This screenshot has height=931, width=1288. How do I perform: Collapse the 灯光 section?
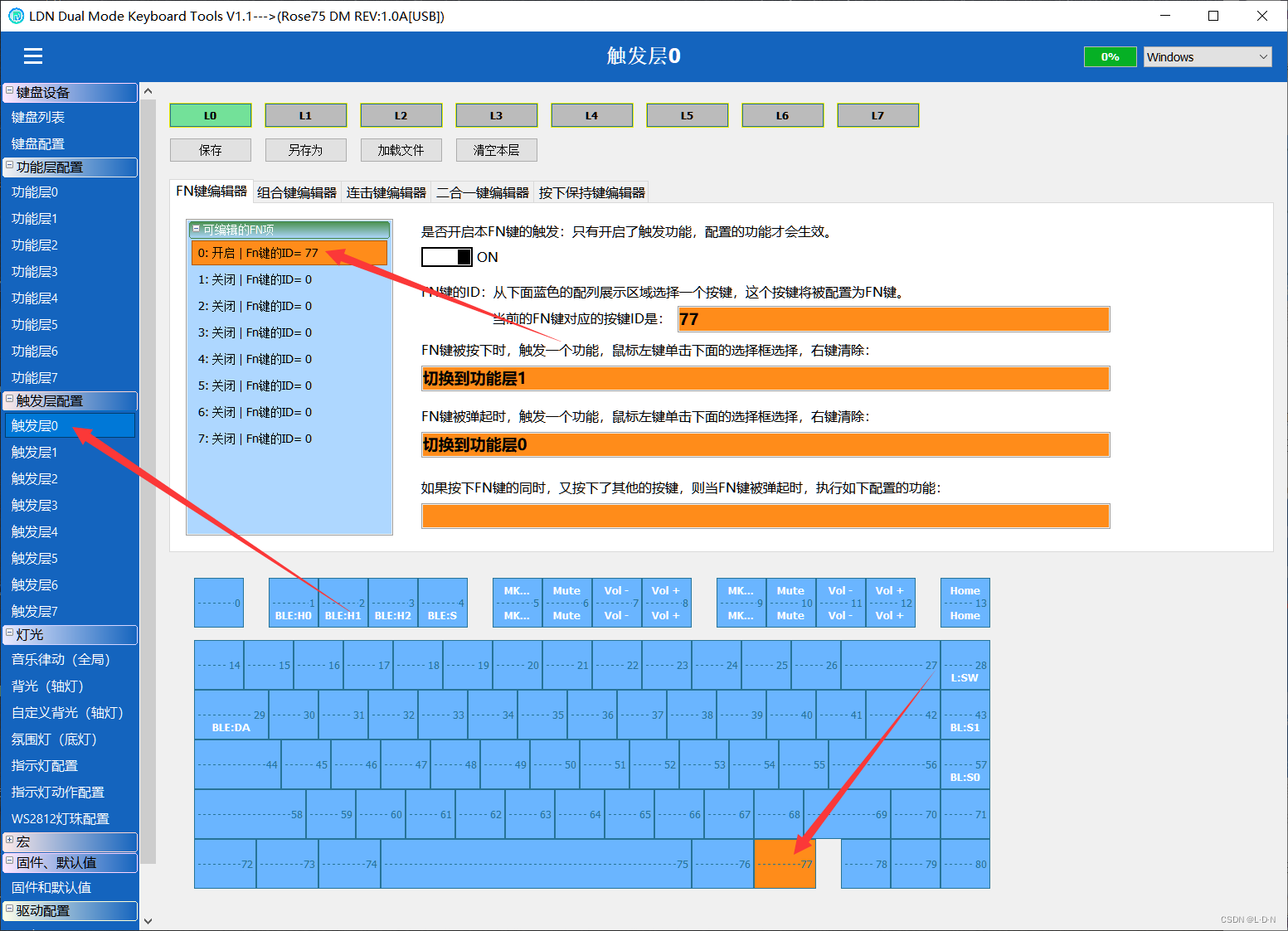9,633
